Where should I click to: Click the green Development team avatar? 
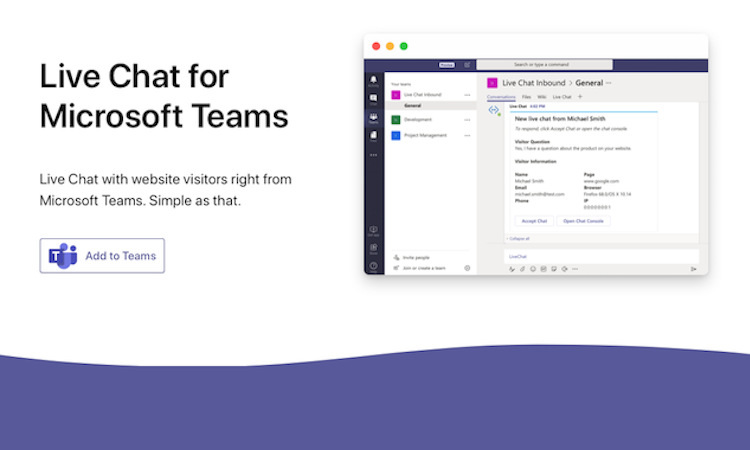[396, 120]
